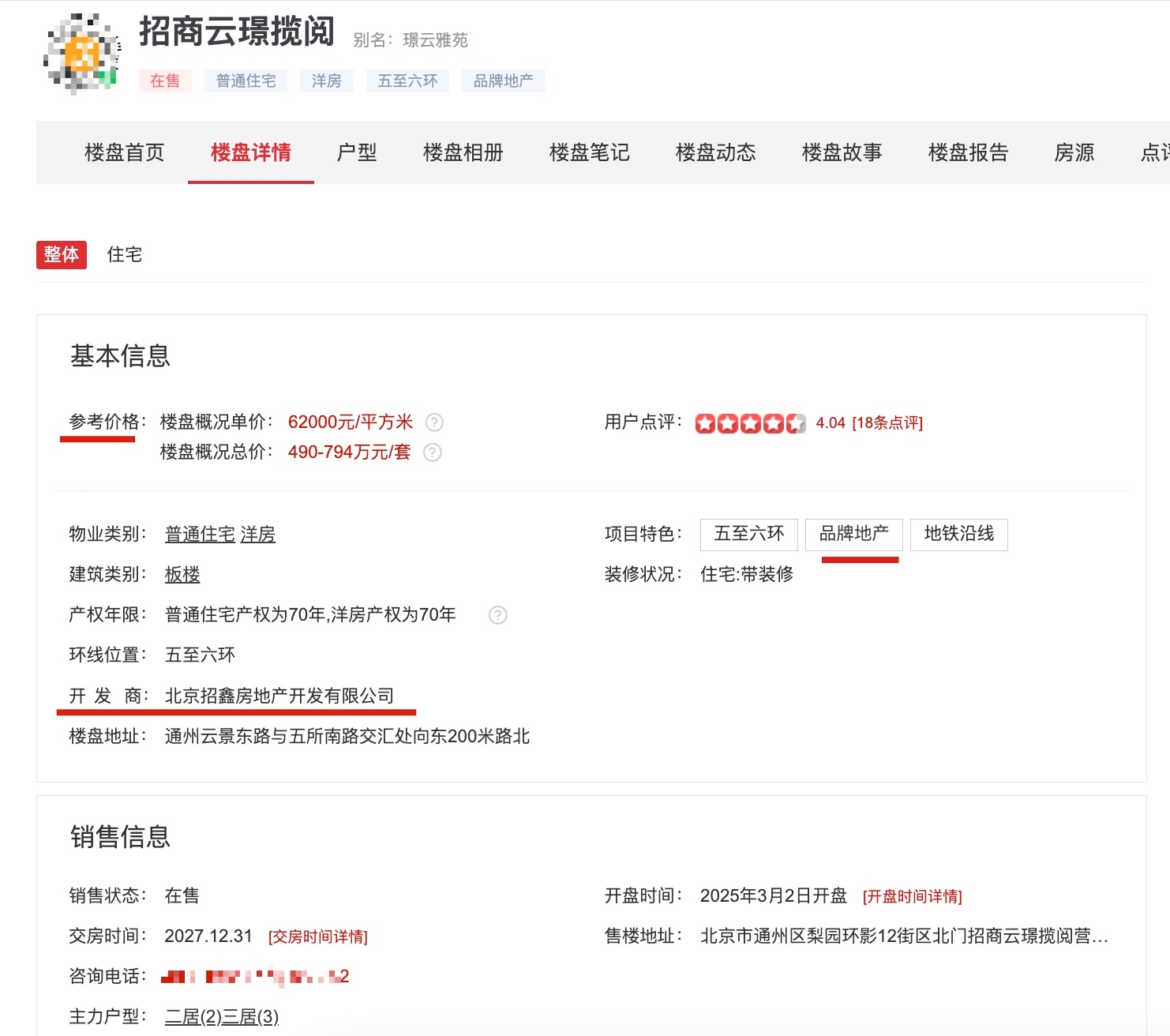Open the [交房时间详情] link
The height and width of the screenshot is (1036, 1170).
tap(318, 937)
